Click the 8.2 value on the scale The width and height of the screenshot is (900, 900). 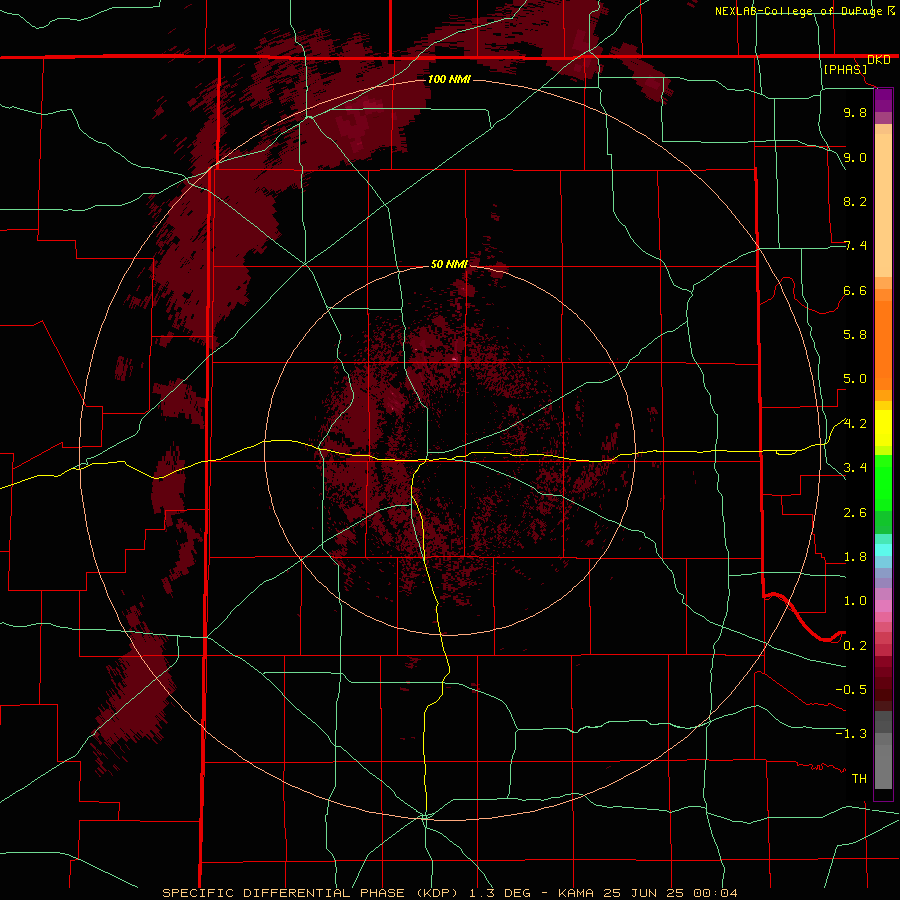(x=855, y=201)
